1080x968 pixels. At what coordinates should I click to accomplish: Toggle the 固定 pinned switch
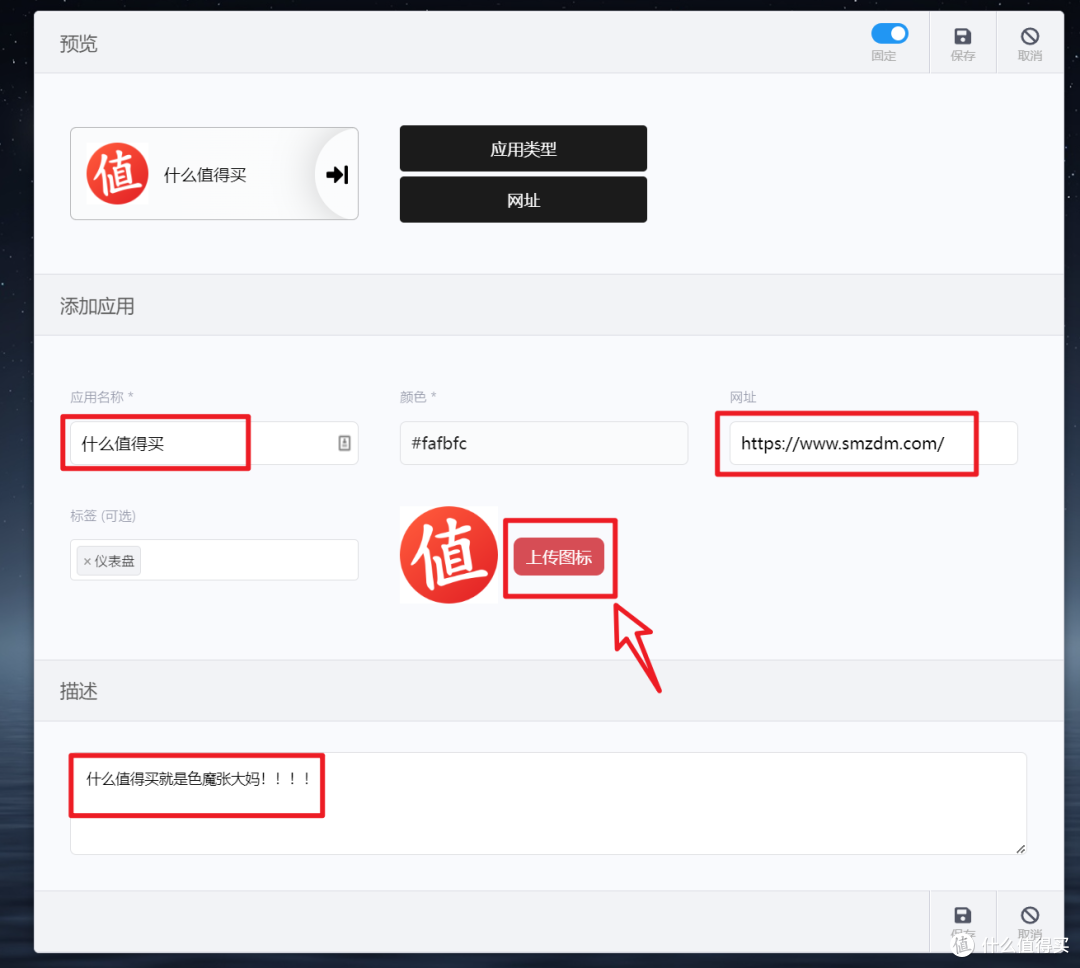[x=889, y=34]
